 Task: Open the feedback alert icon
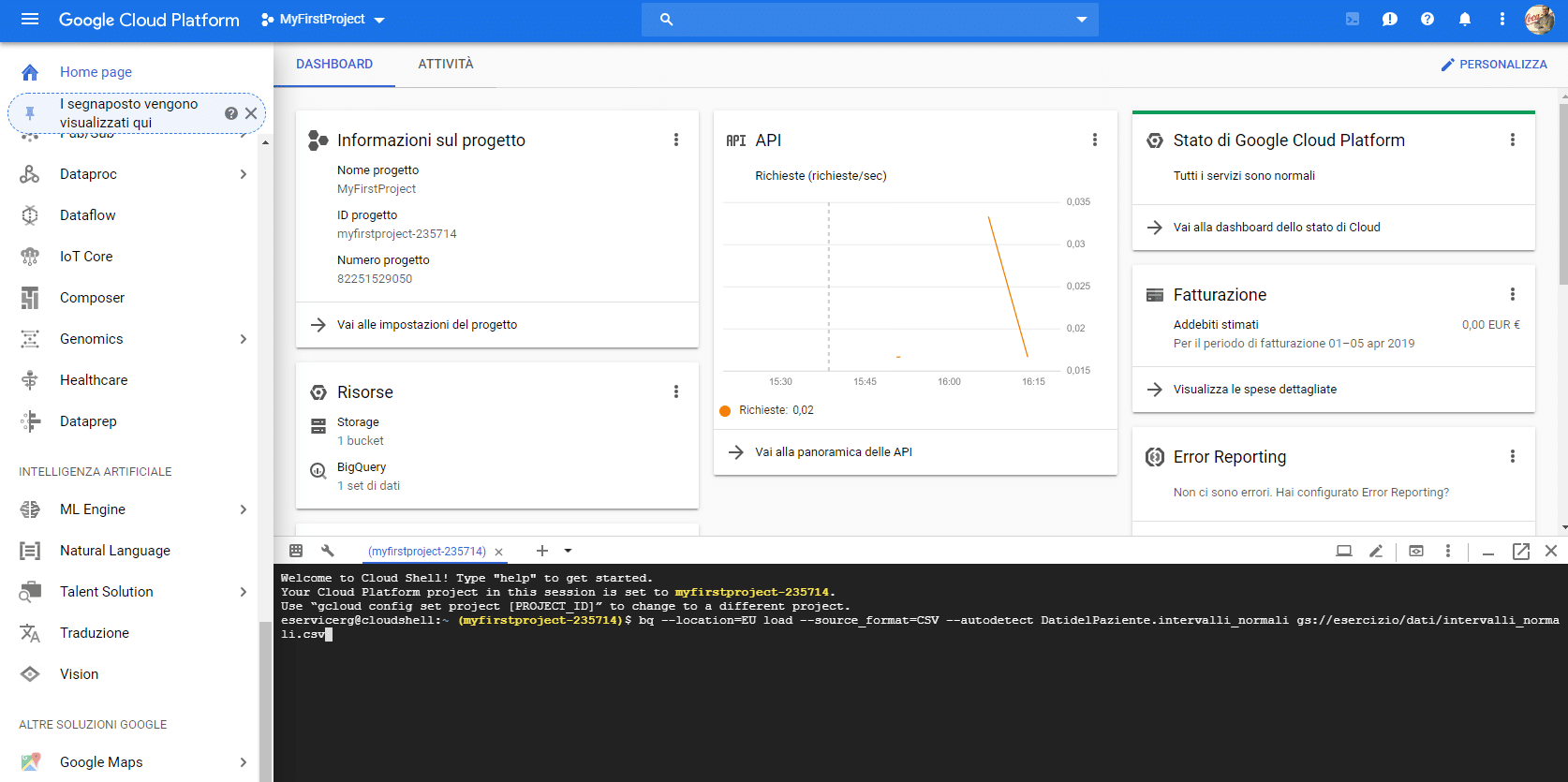[x=1390, y=19]
